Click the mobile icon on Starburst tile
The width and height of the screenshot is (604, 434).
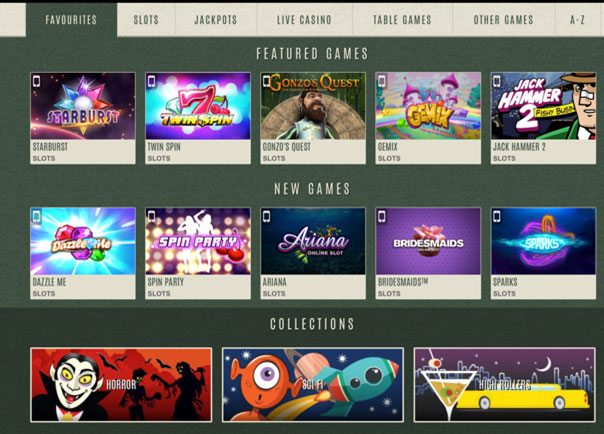pos(37,81)
